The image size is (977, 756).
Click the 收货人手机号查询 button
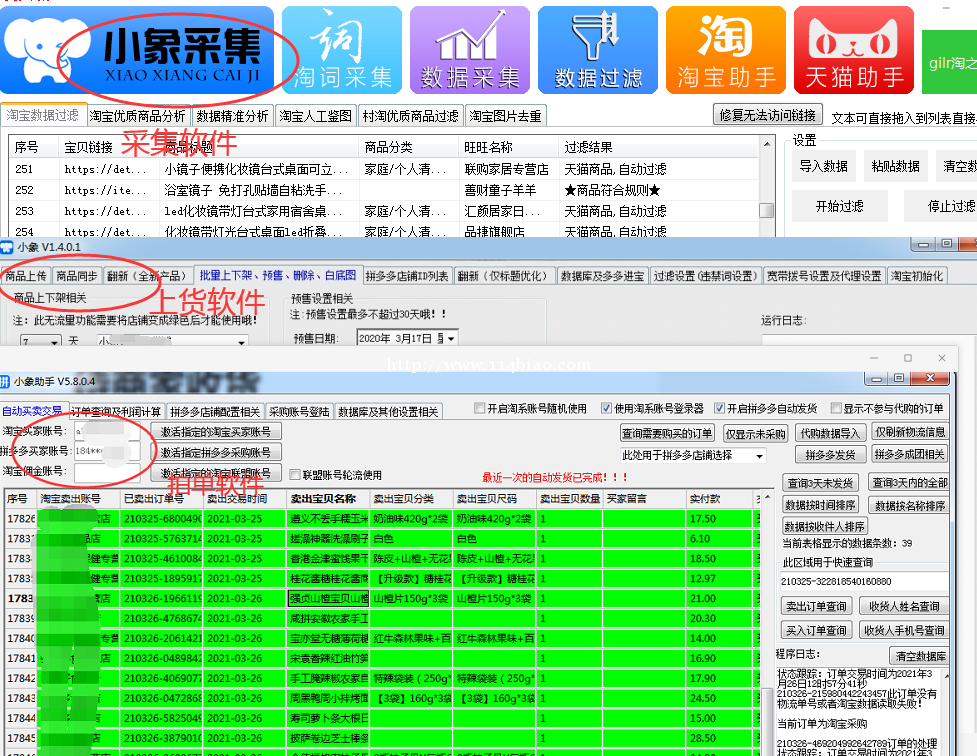(x=903, y=630)
